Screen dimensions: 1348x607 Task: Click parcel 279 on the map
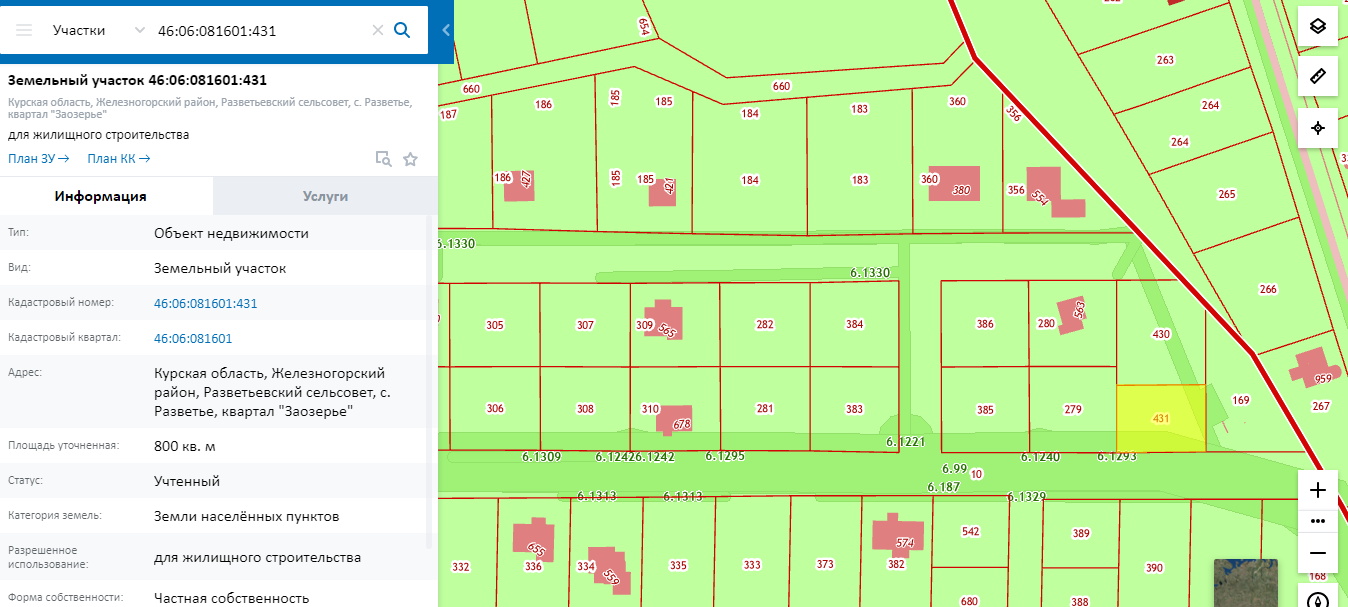pos(1073,409)
